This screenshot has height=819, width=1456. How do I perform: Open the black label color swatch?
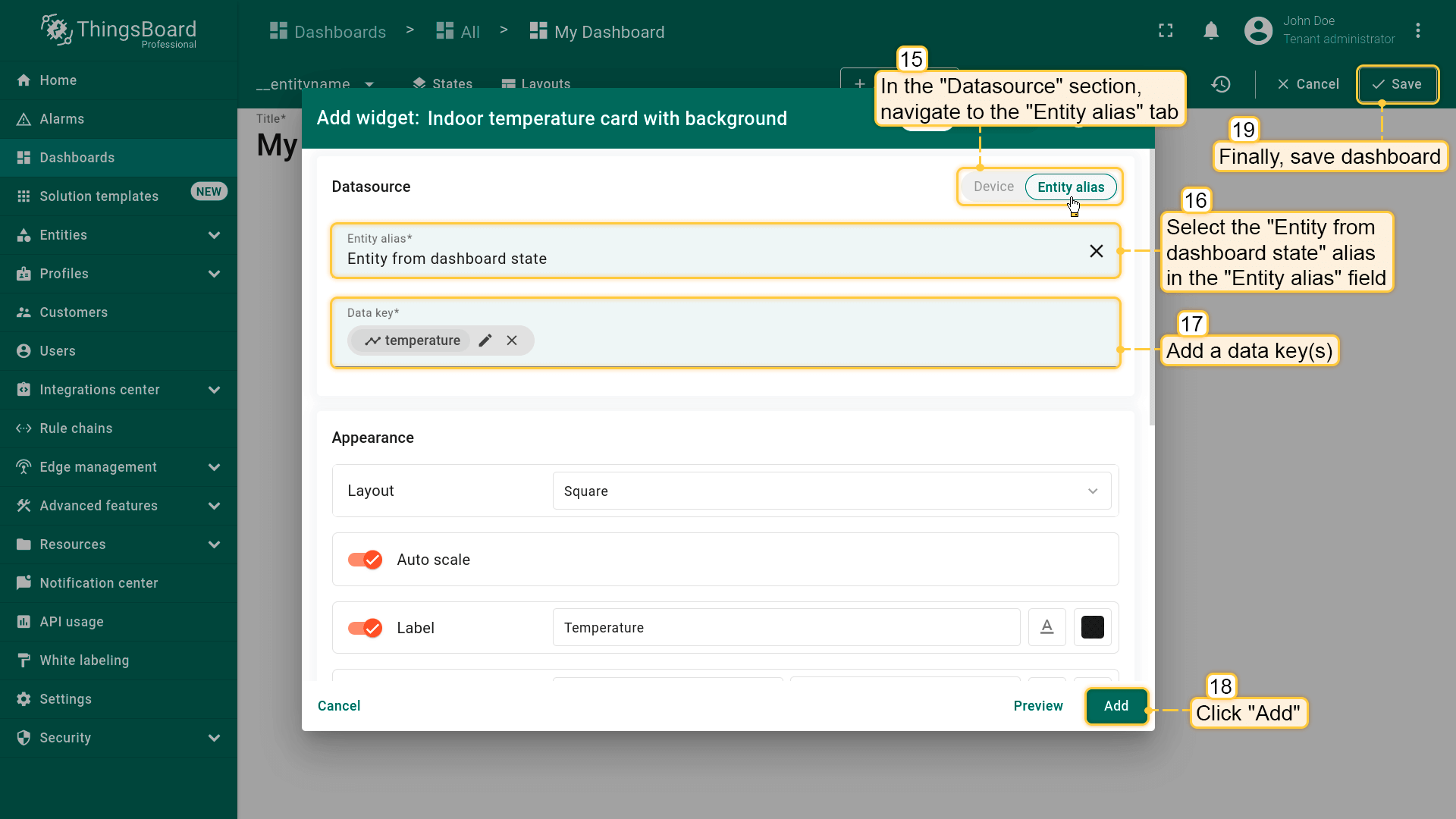[1092, 627]
